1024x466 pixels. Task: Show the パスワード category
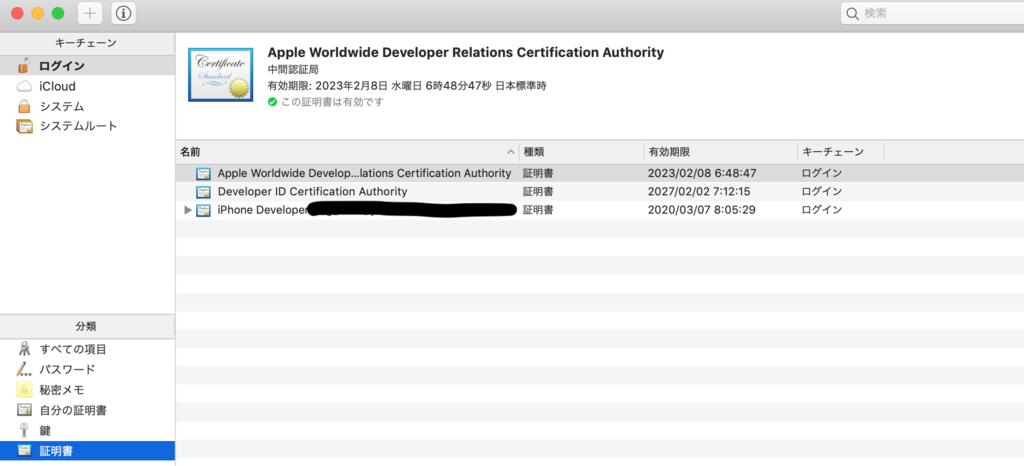click(x=88, y=369)
